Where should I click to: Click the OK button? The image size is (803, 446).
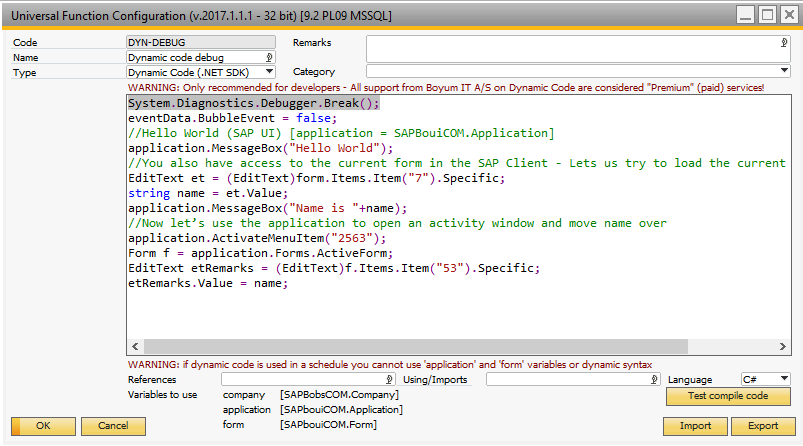click(44, 426)
